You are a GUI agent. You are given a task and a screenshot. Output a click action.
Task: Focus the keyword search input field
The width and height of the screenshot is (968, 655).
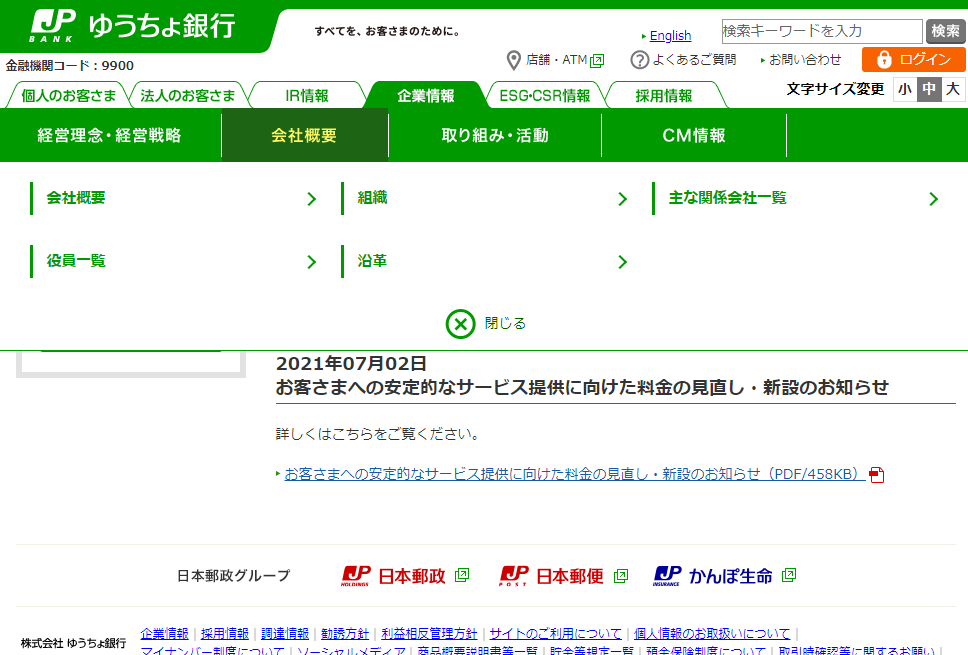point(821,31)
